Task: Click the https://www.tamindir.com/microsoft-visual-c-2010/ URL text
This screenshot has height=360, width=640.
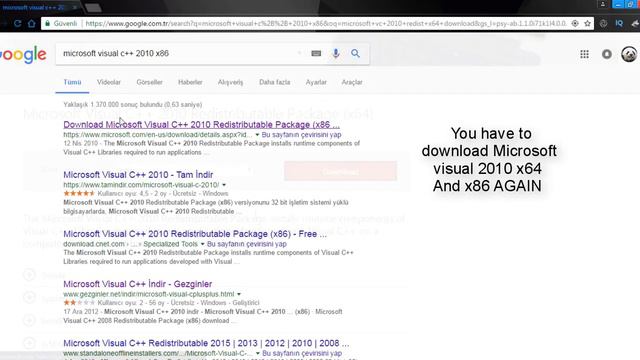Action: pyautogui.click(x=141, y=185)
